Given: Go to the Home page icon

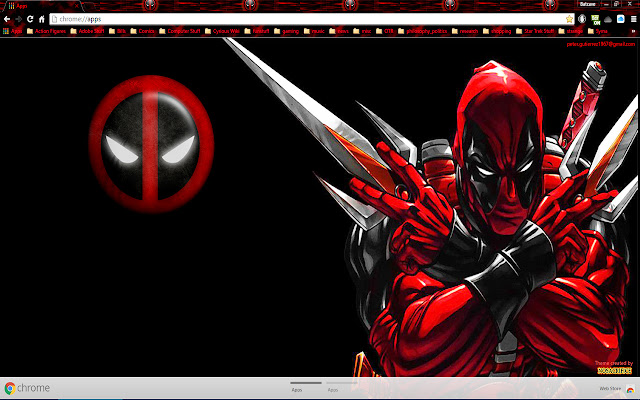Looking at the screenshot, I should coord(41,19).
